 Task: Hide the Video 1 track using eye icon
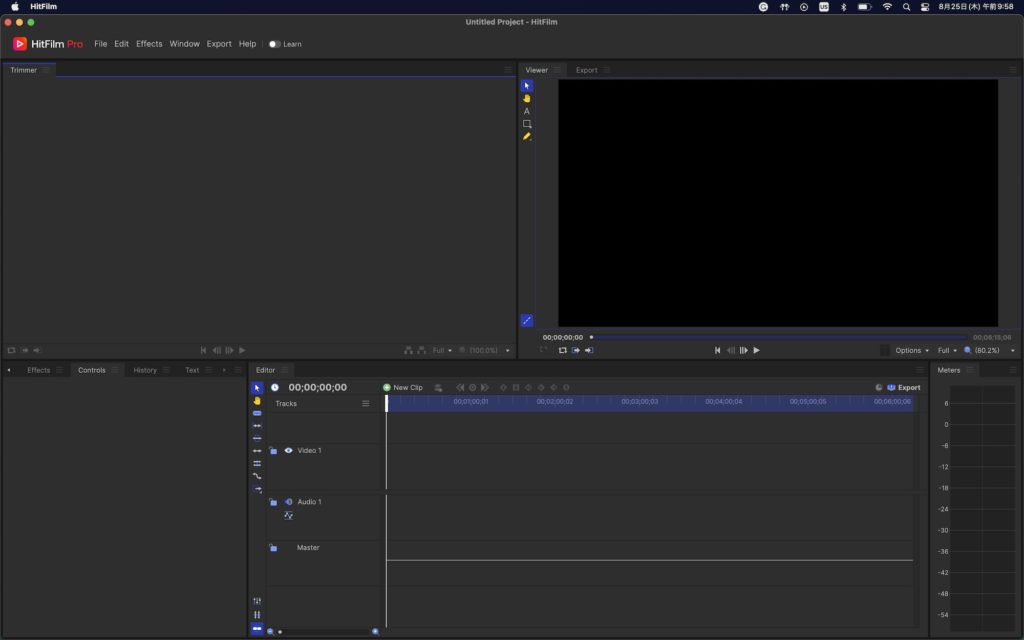(288, 451)
